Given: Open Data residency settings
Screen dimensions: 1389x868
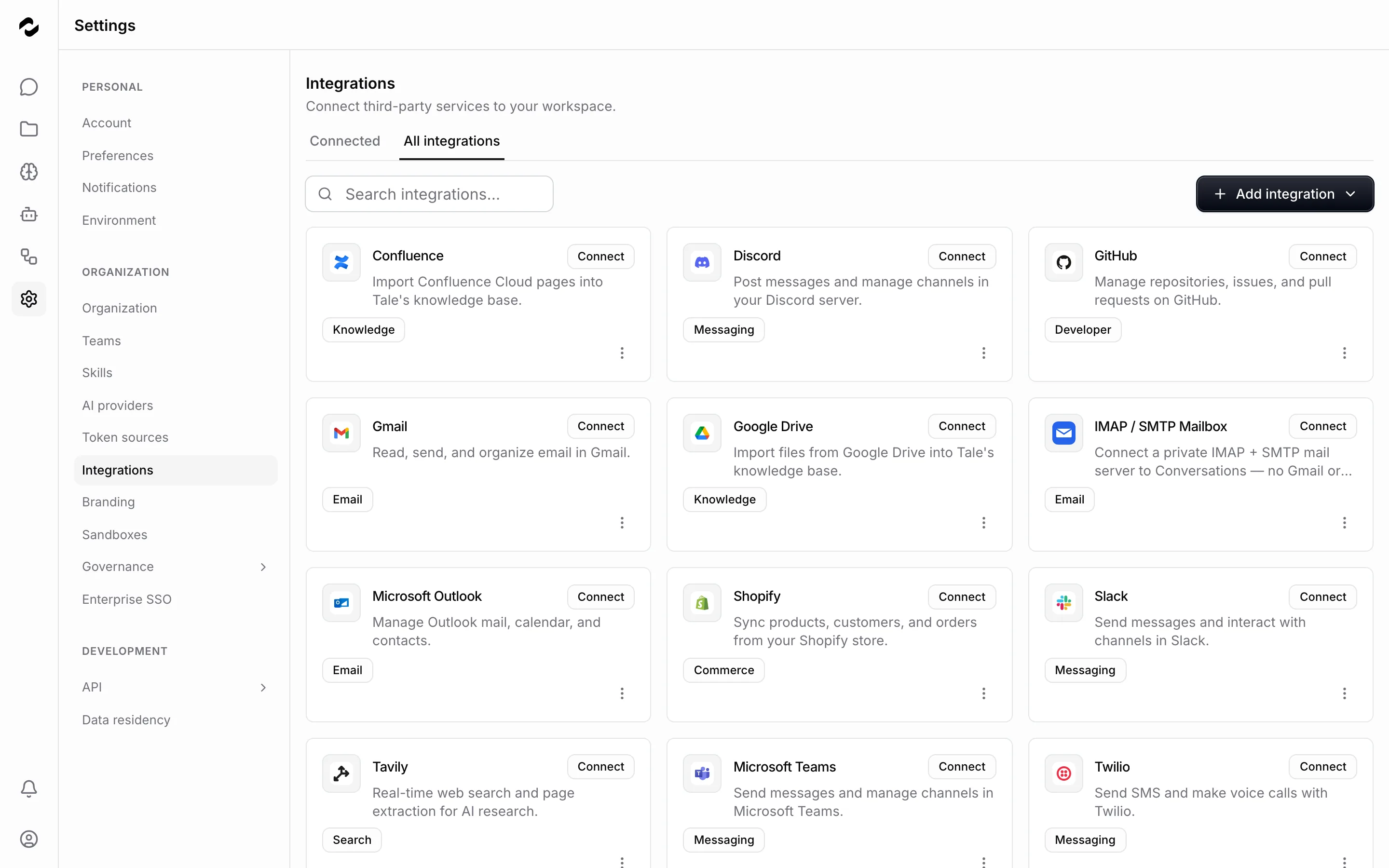Looking at the screenshot, I should tap(176, 720).
